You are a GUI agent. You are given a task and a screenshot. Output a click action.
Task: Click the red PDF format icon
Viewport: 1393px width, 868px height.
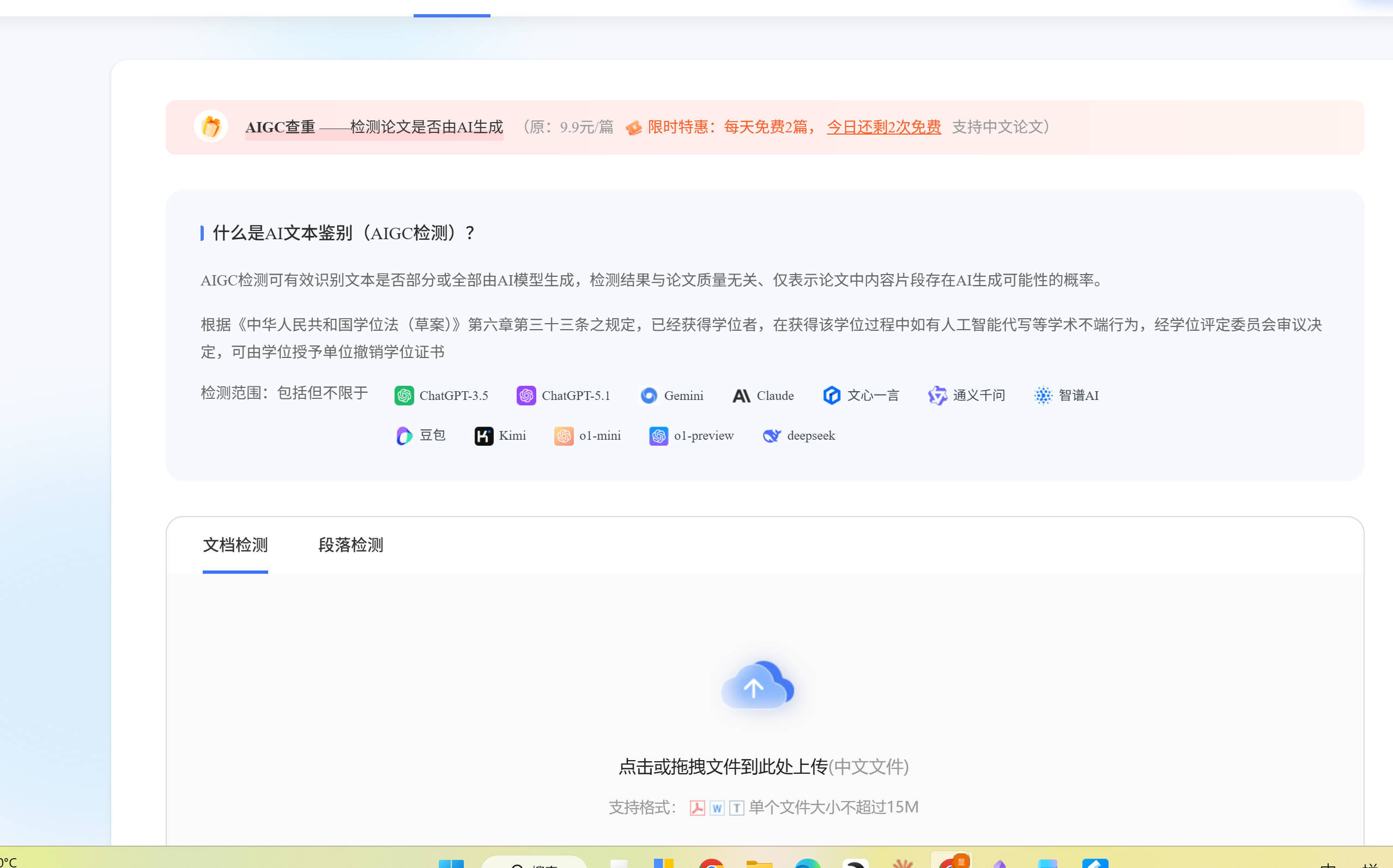click(x=697, y=808)
